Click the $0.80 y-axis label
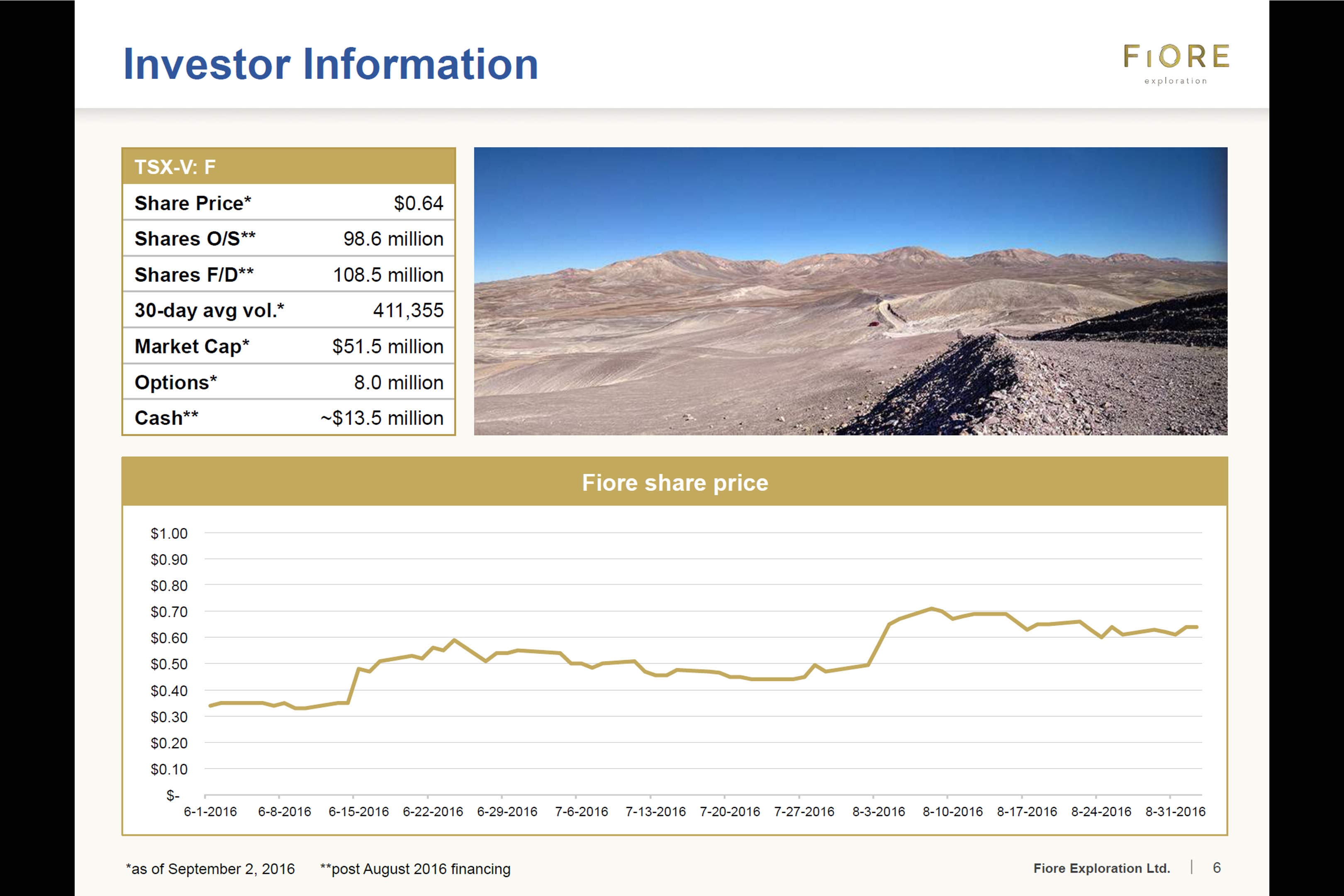This screenshot has height=896, width=1344. (x=168, y=586)
